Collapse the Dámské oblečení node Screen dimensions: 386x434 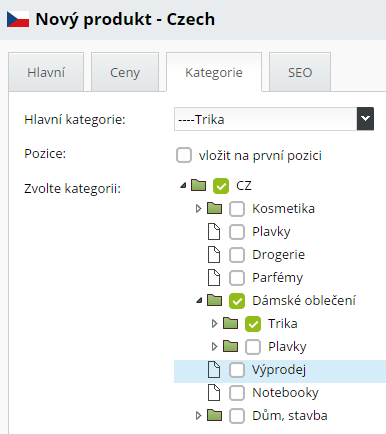tap(199, 301)
